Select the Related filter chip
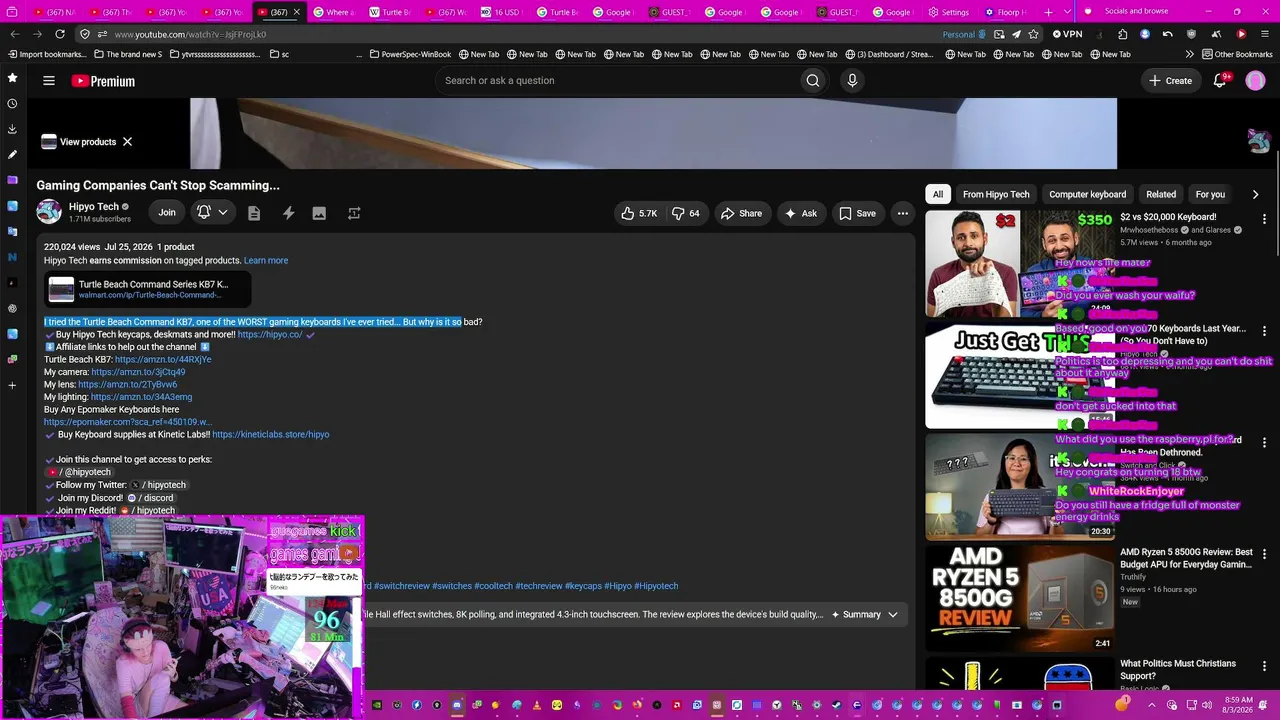 tap(1161, 194)
